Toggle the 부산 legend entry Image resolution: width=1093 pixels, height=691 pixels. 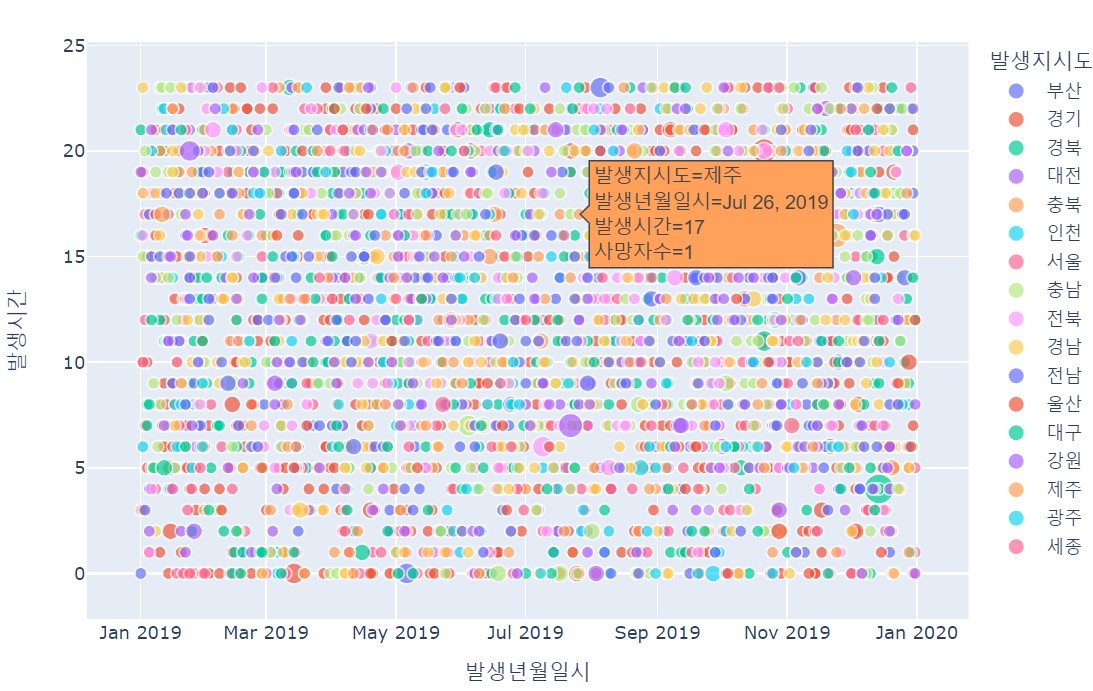click(x=1047, y=91)
